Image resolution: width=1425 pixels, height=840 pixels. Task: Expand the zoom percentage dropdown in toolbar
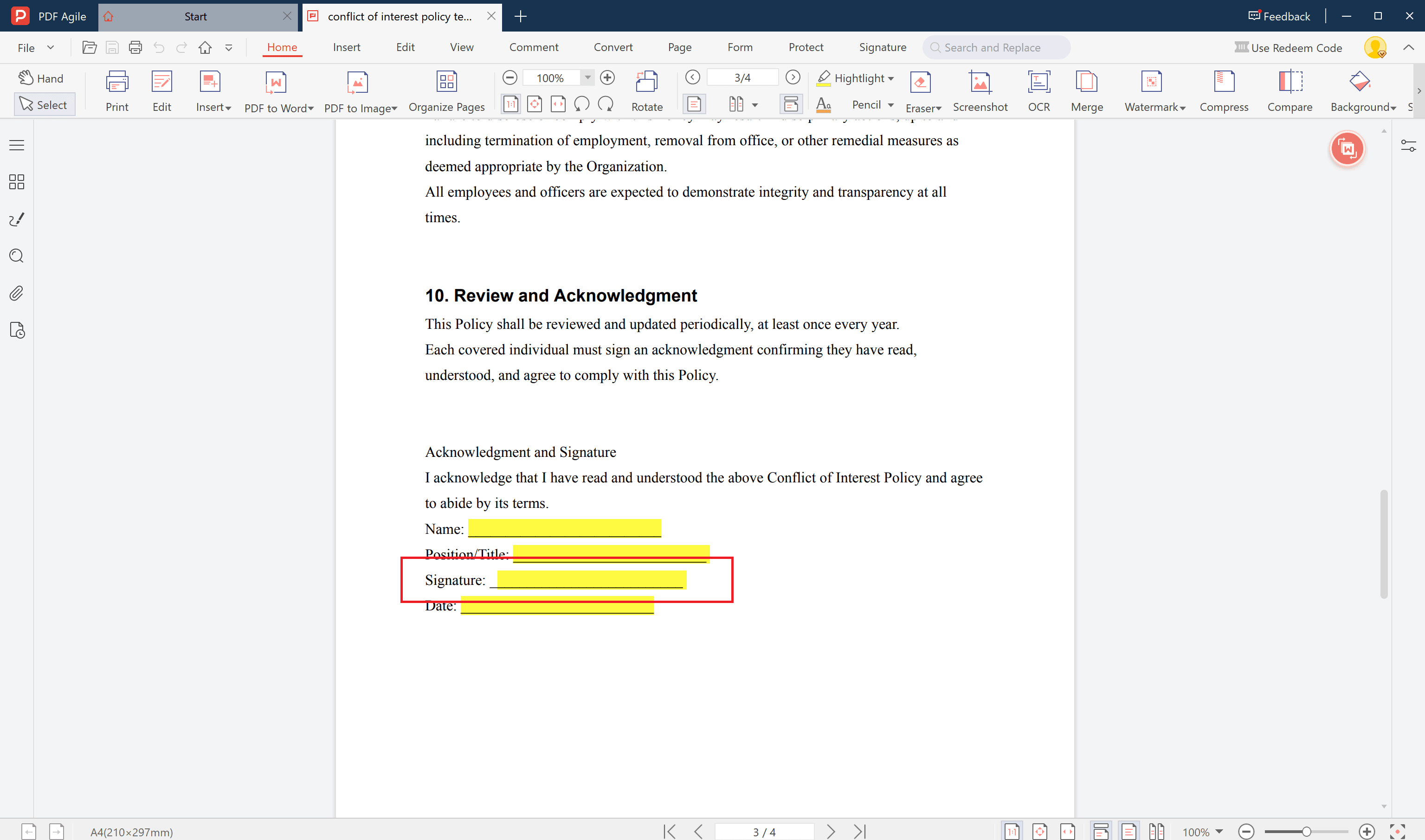[587, 77]
